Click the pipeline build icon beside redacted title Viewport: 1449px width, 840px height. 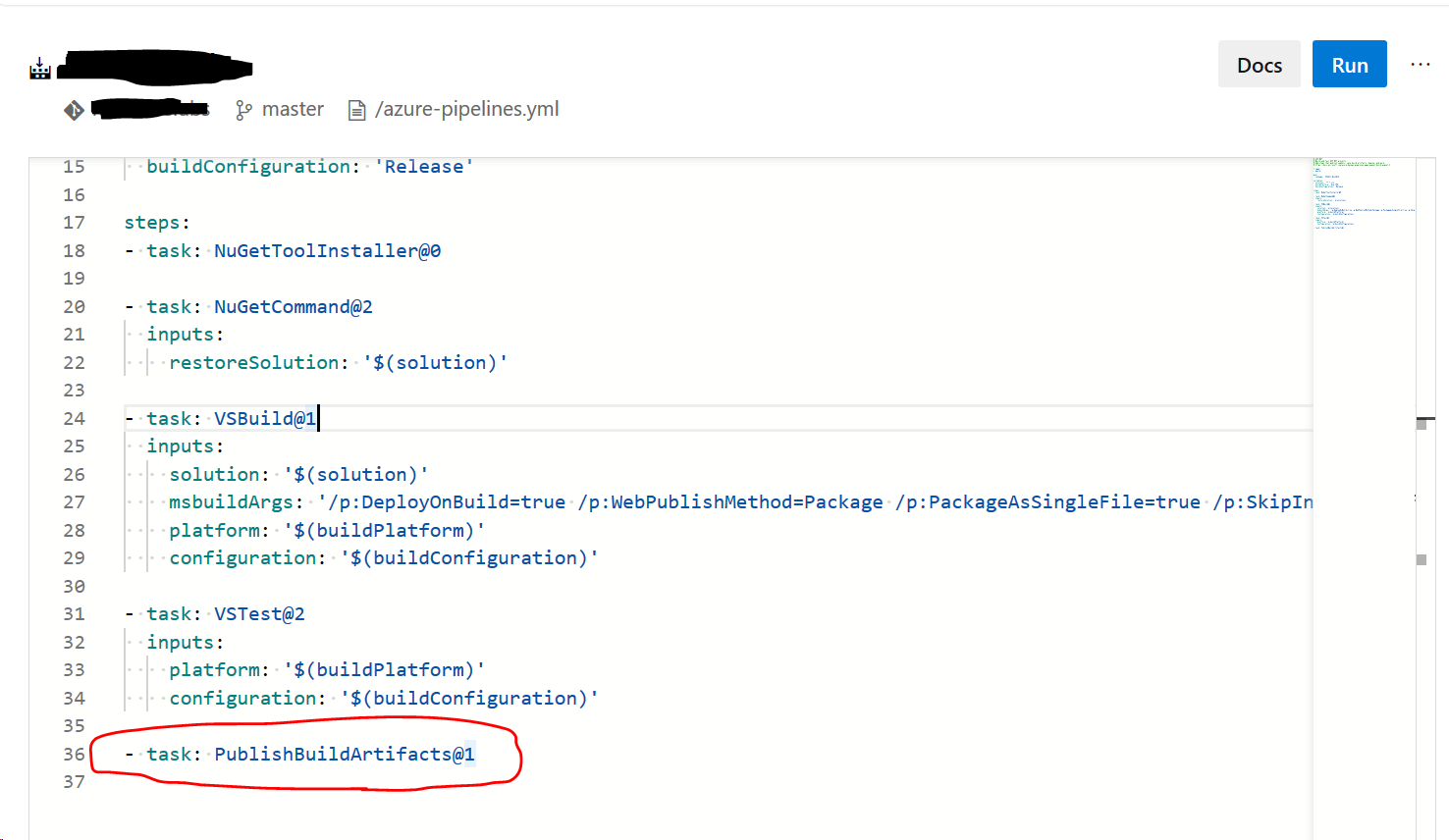tap(40, 68)
